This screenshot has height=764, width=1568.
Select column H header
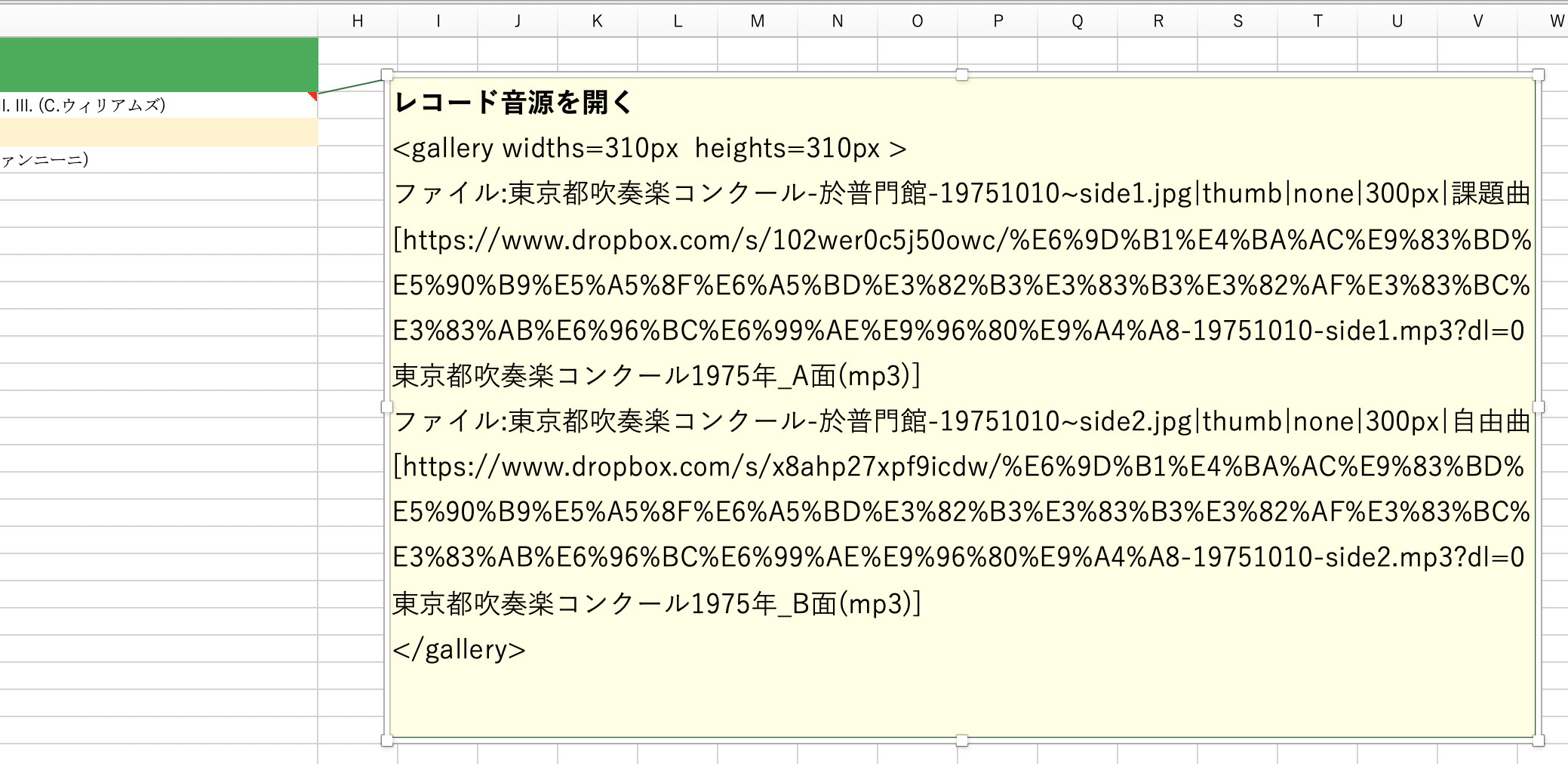pos(358,21)
